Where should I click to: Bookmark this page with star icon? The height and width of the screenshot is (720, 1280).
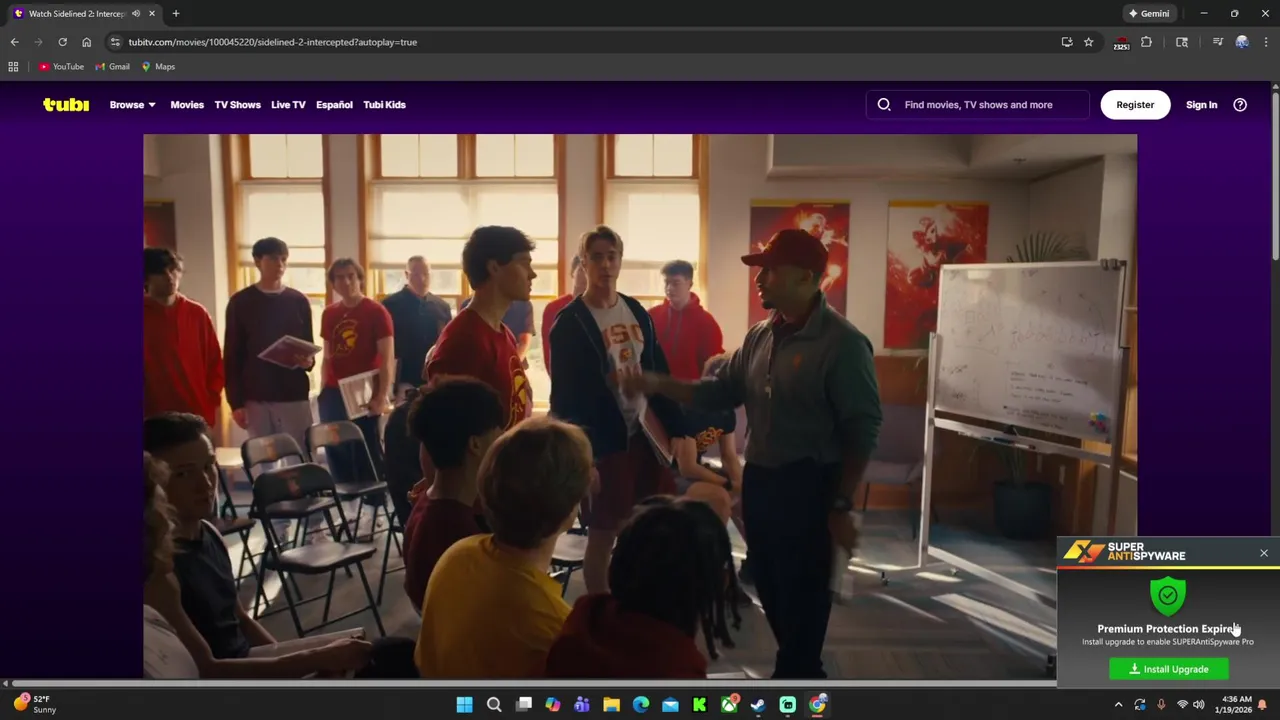pos(1089,42)
